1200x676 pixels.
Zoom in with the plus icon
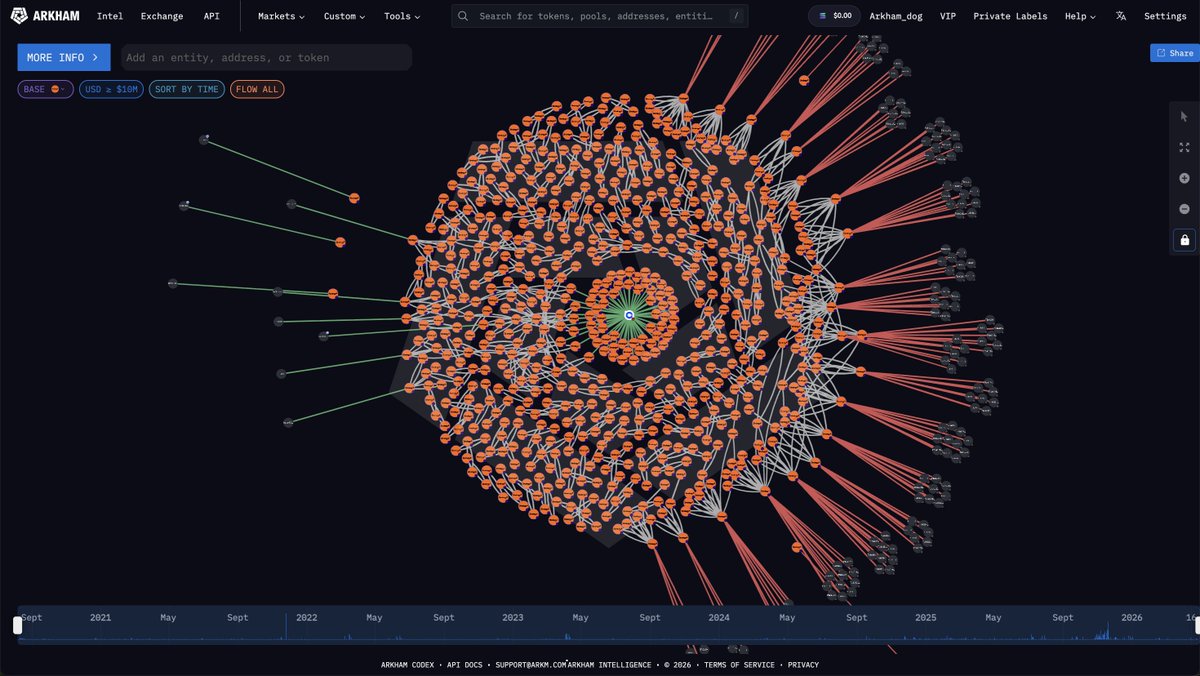tap(1184, 178)
